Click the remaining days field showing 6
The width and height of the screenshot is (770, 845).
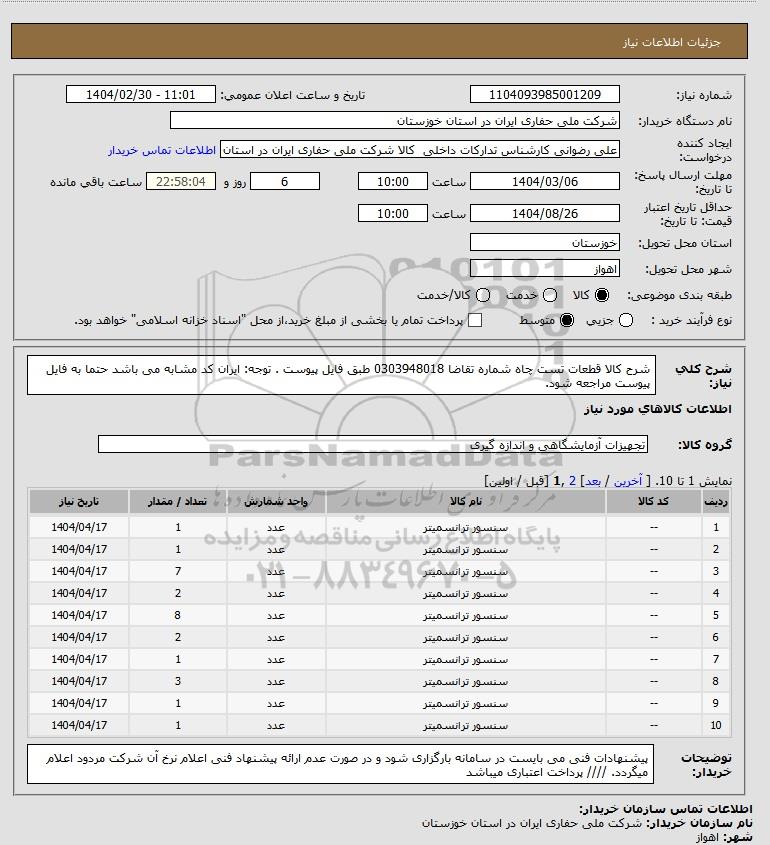(285, 182)
